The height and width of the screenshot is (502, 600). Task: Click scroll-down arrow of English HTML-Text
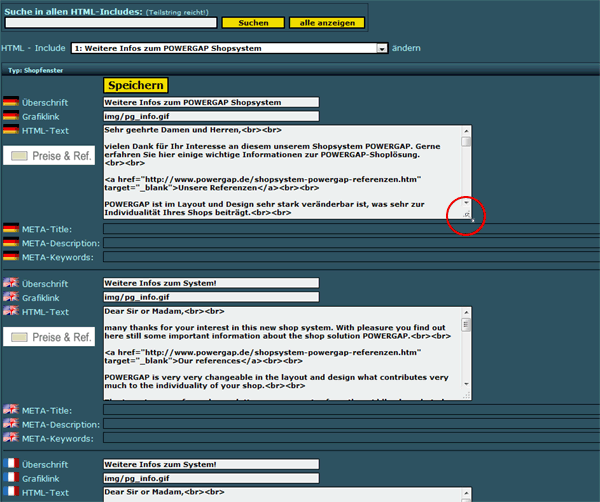[466, 384]
